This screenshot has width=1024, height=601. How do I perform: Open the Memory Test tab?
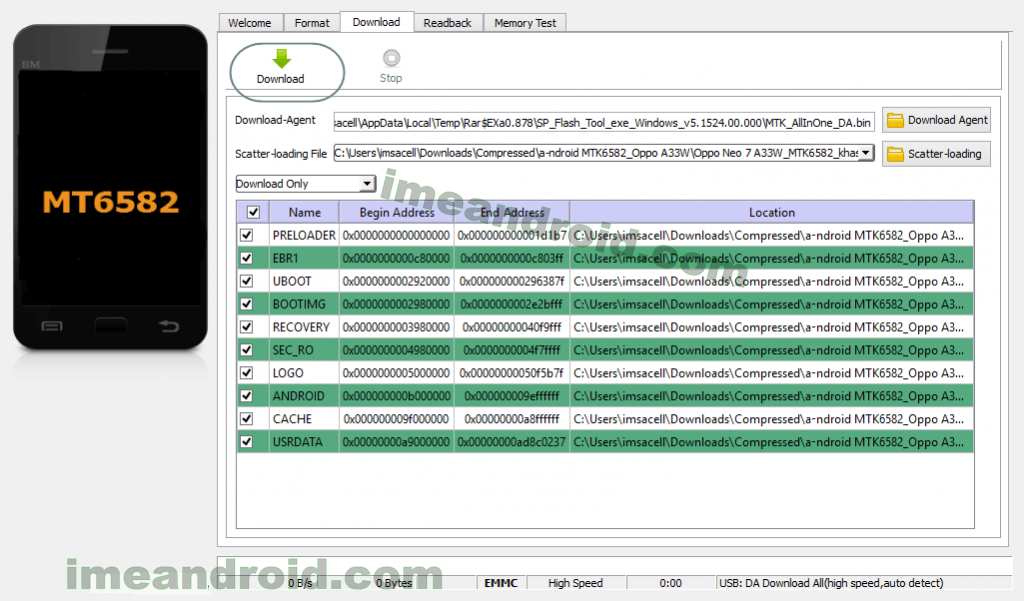coord(525,23)
